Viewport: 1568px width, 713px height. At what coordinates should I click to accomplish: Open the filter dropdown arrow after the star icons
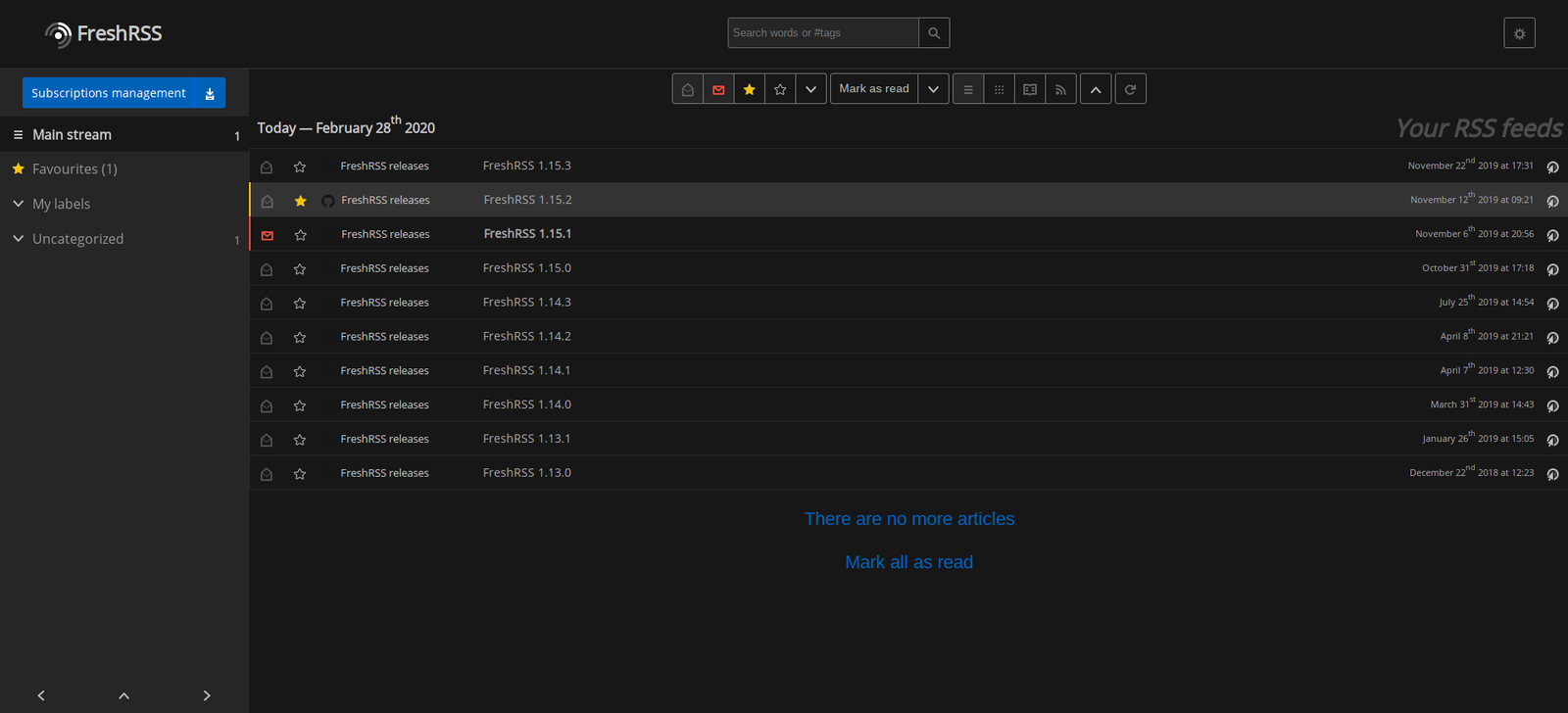[x=810, y=89]
